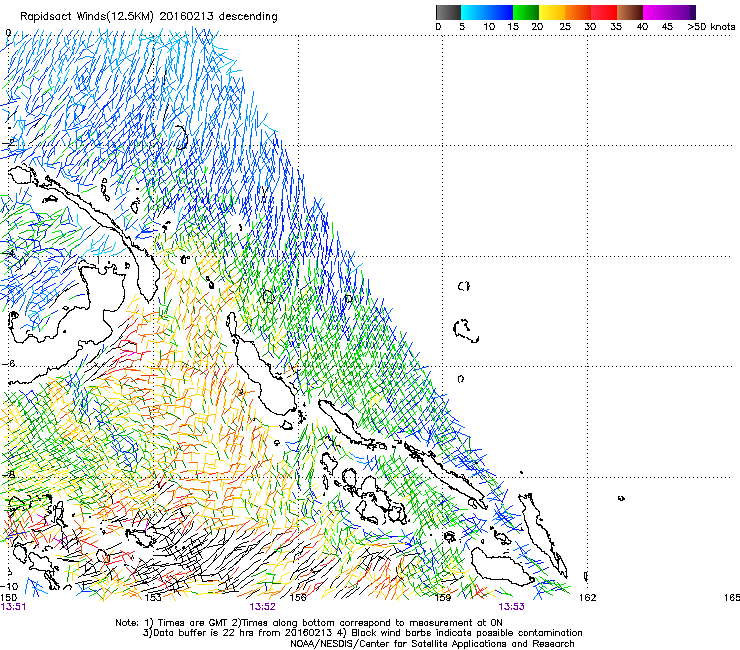Click the '162' longitude axis label

coord(588,598)
